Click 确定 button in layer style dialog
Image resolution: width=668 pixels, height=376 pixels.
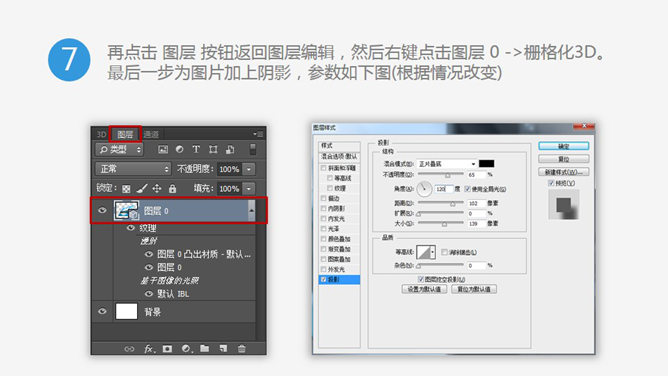tap(564, 146)
